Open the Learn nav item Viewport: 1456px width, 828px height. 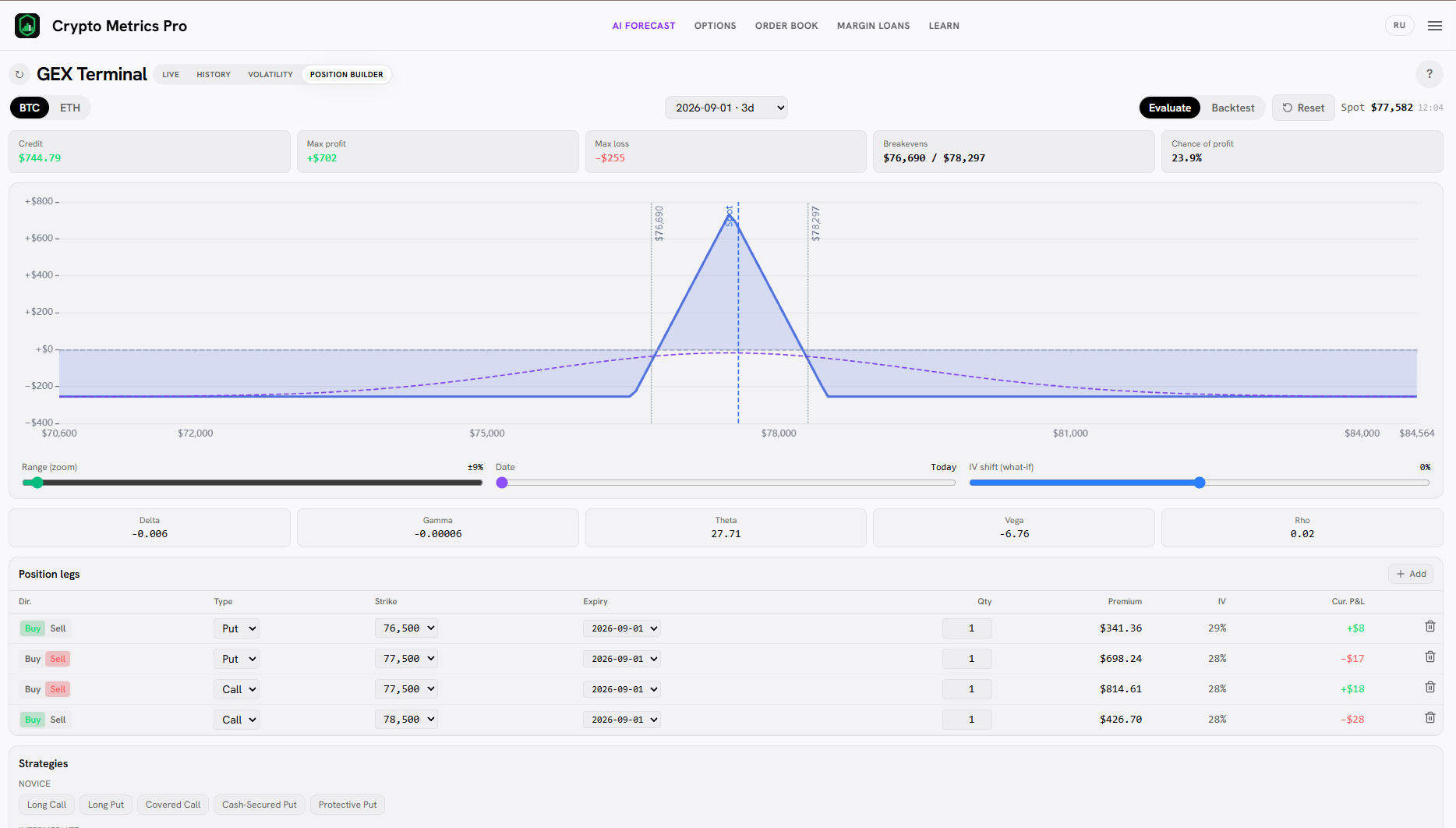click(944, 26)
